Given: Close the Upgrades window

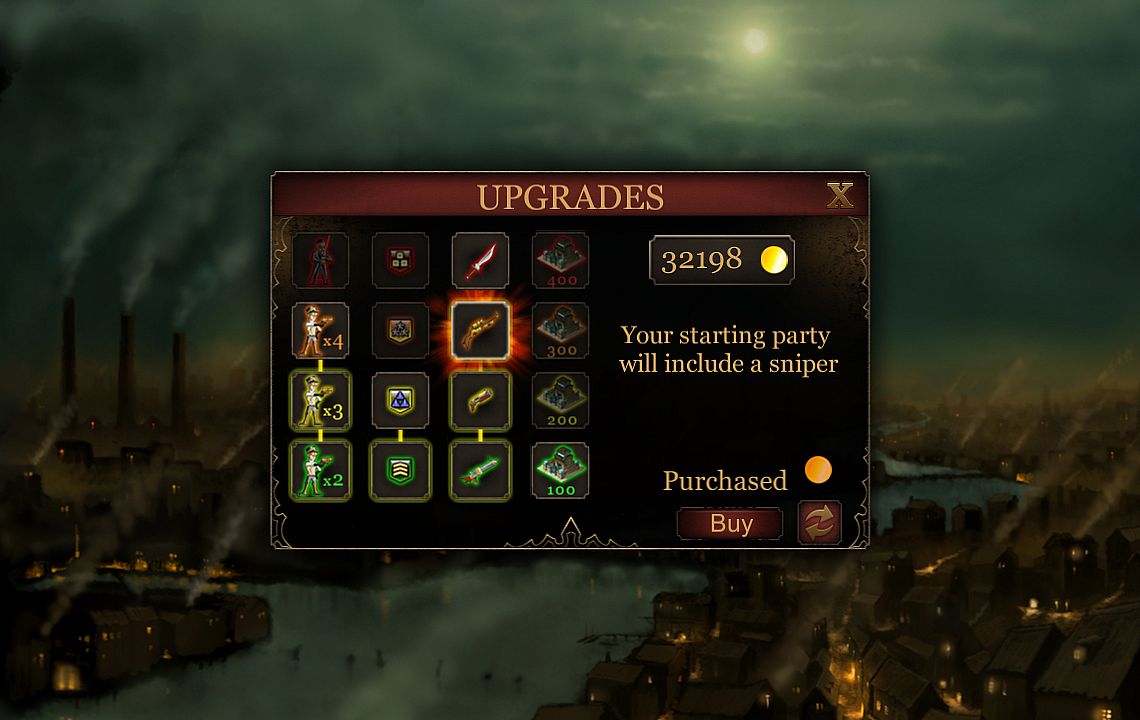Looking at the screenshot, I should click(x=840, y=195).
